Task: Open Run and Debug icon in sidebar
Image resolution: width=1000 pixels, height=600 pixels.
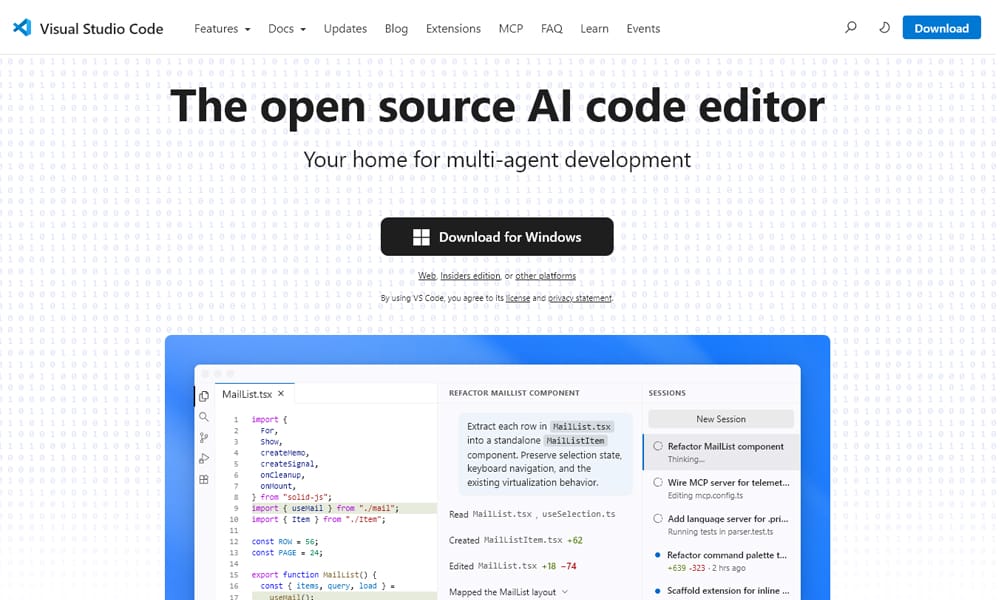Action: click(204, 458)
